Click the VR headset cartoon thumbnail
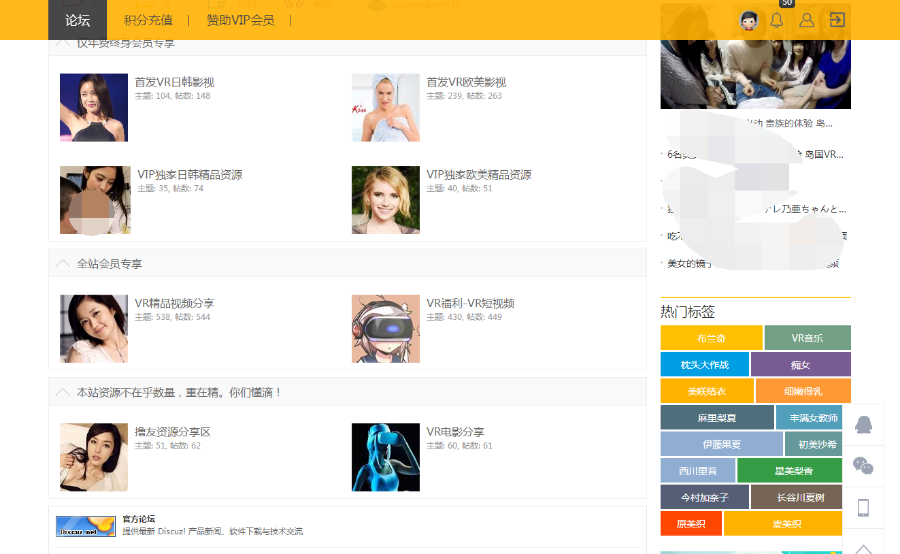 [x=386, y=329]
